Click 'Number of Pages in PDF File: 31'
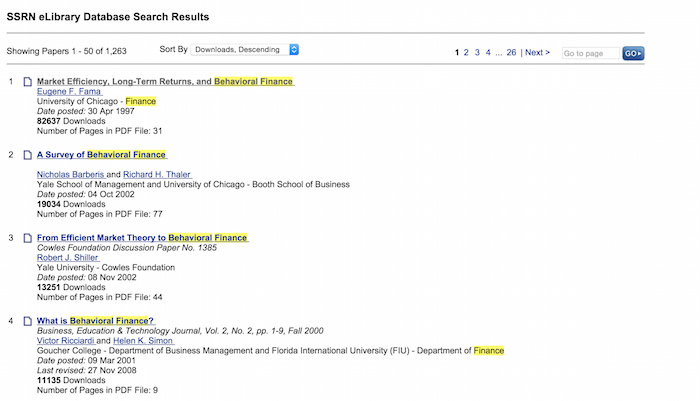700x401 pixels. pyautogui.click(x=100, y=131)
